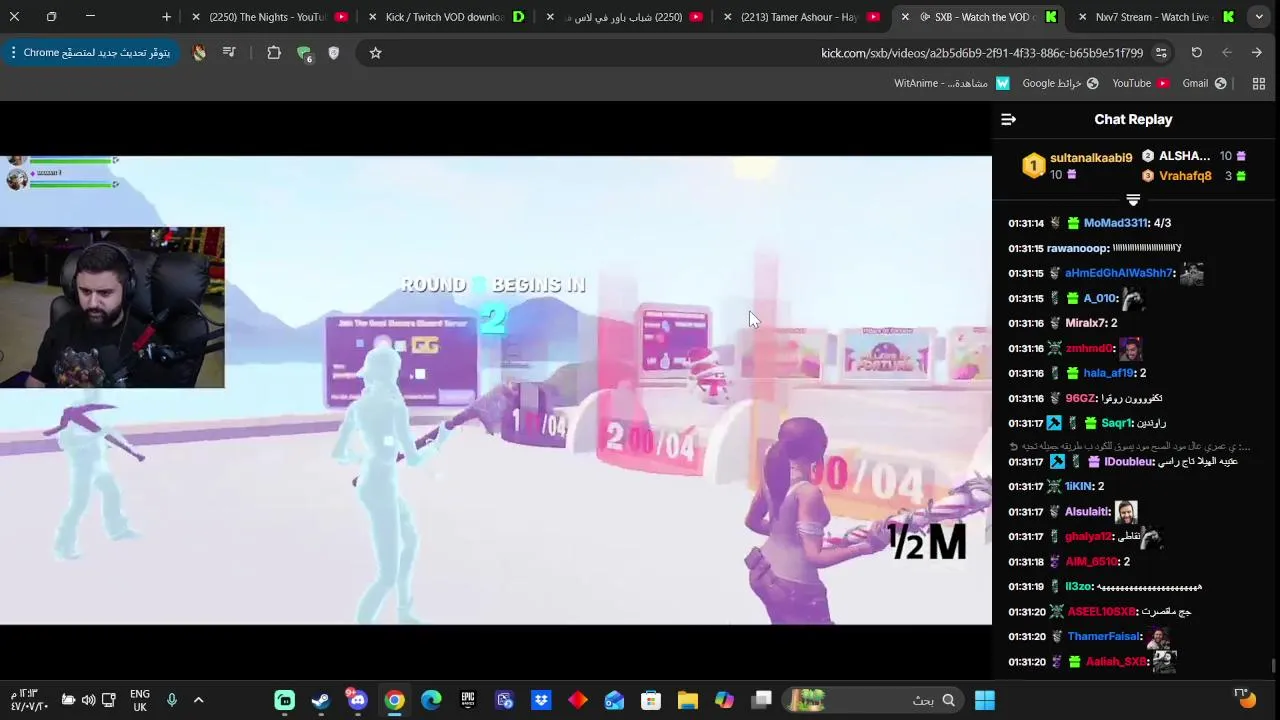Select the 01:31:14 chat timestamp
Screen dimensions: 1280x720
pyautogui.click(x=1026, y=223)
